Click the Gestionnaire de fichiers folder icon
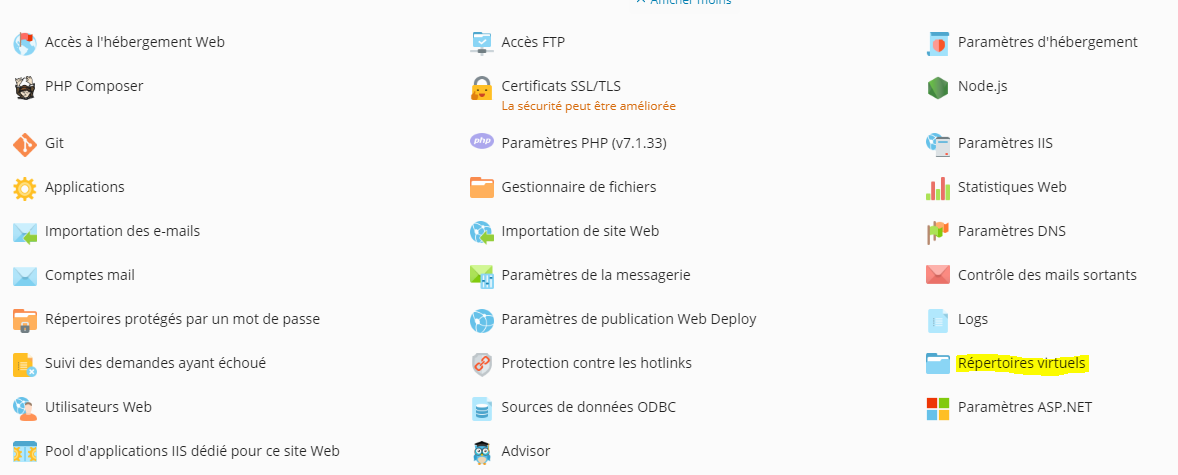 482,187
